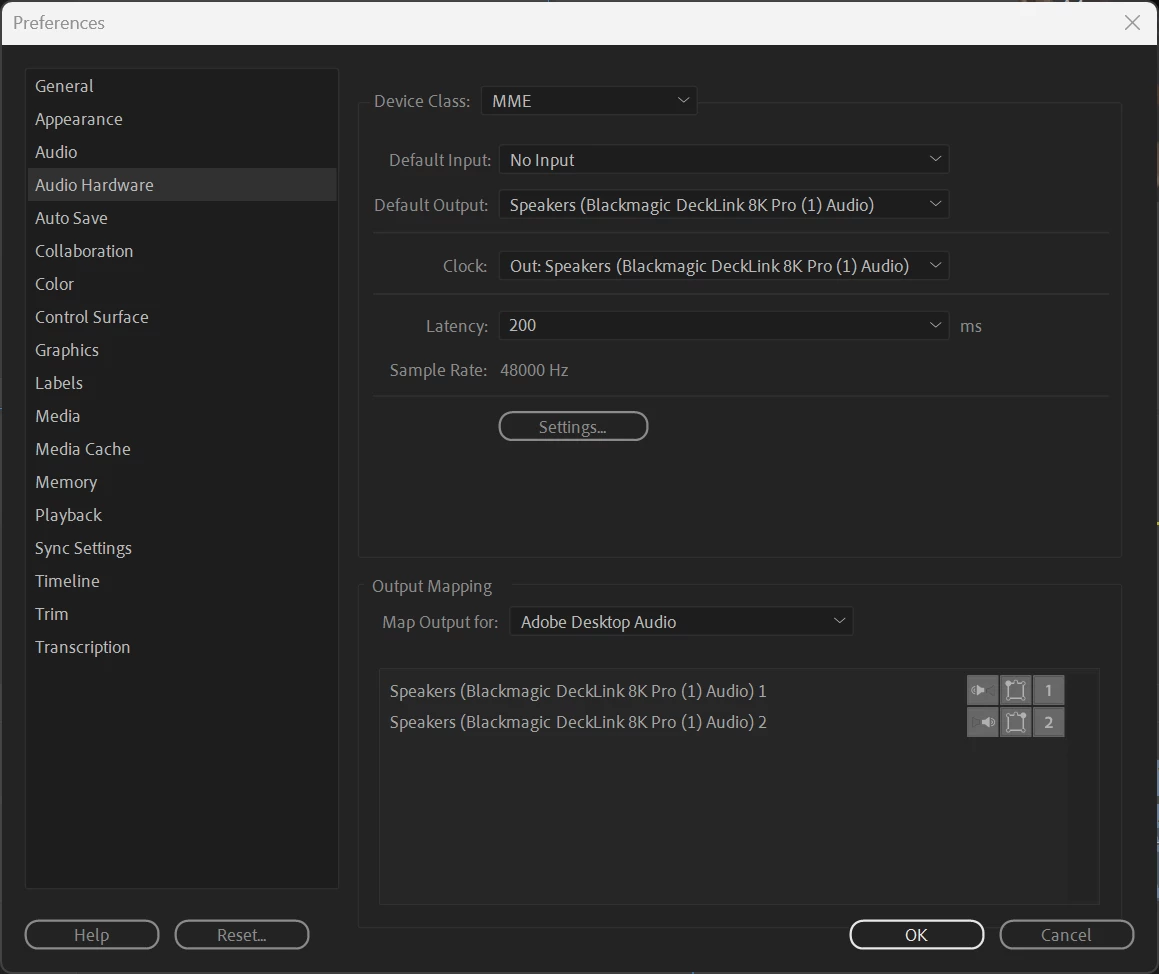This screenshot has height=974, width=1159.
Task: Click front-left surround icon in Audio 1 row
Action: (x=1016, y=690)
